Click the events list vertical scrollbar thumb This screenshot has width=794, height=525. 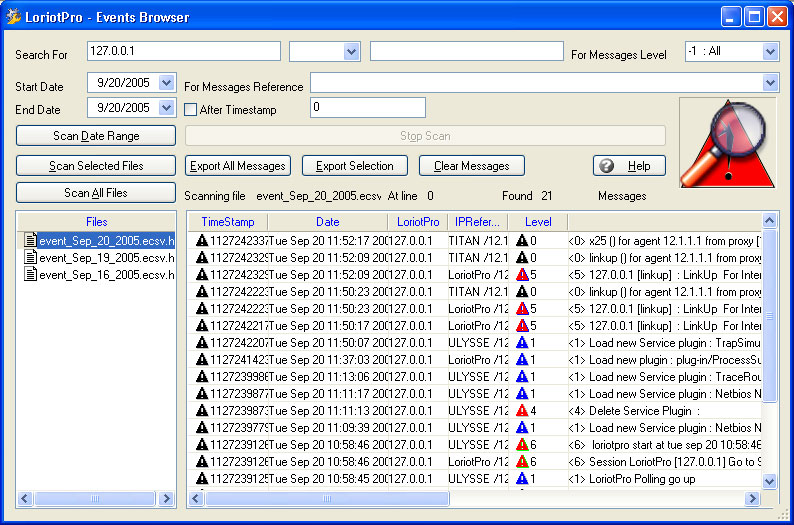point(769,315)
